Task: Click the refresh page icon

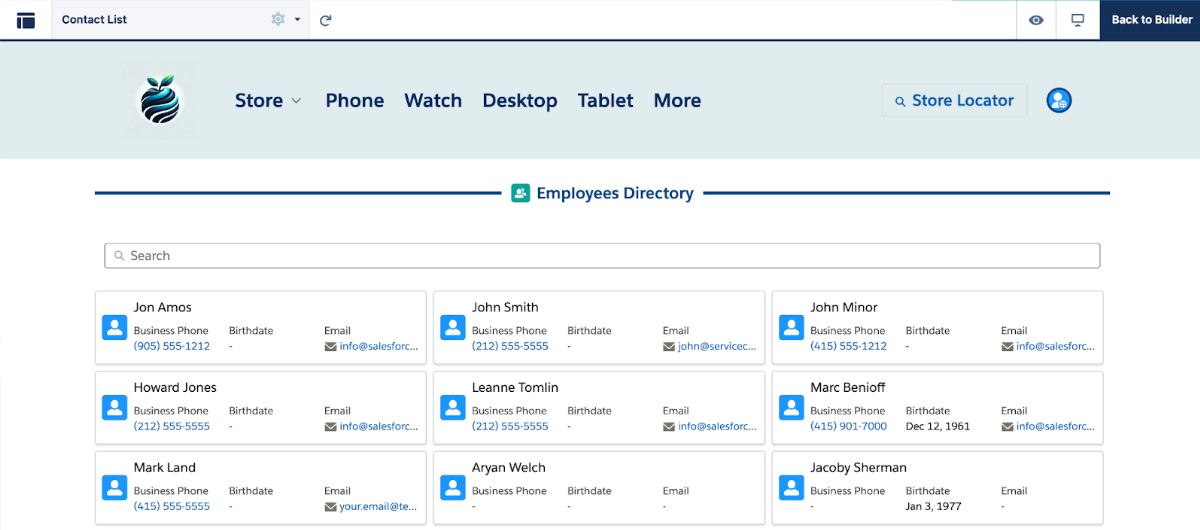Action: tap(326, 20)
